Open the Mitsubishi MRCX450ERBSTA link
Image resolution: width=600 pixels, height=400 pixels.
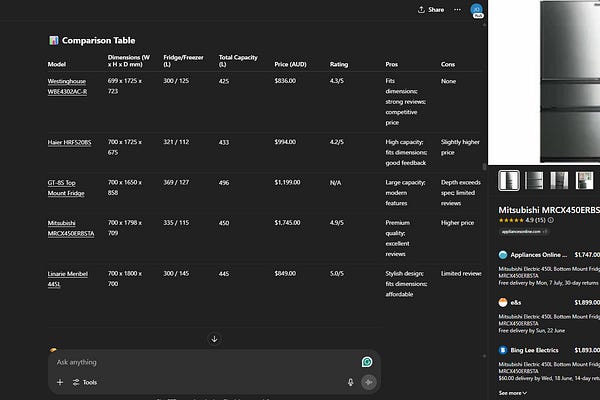[71, 228]
